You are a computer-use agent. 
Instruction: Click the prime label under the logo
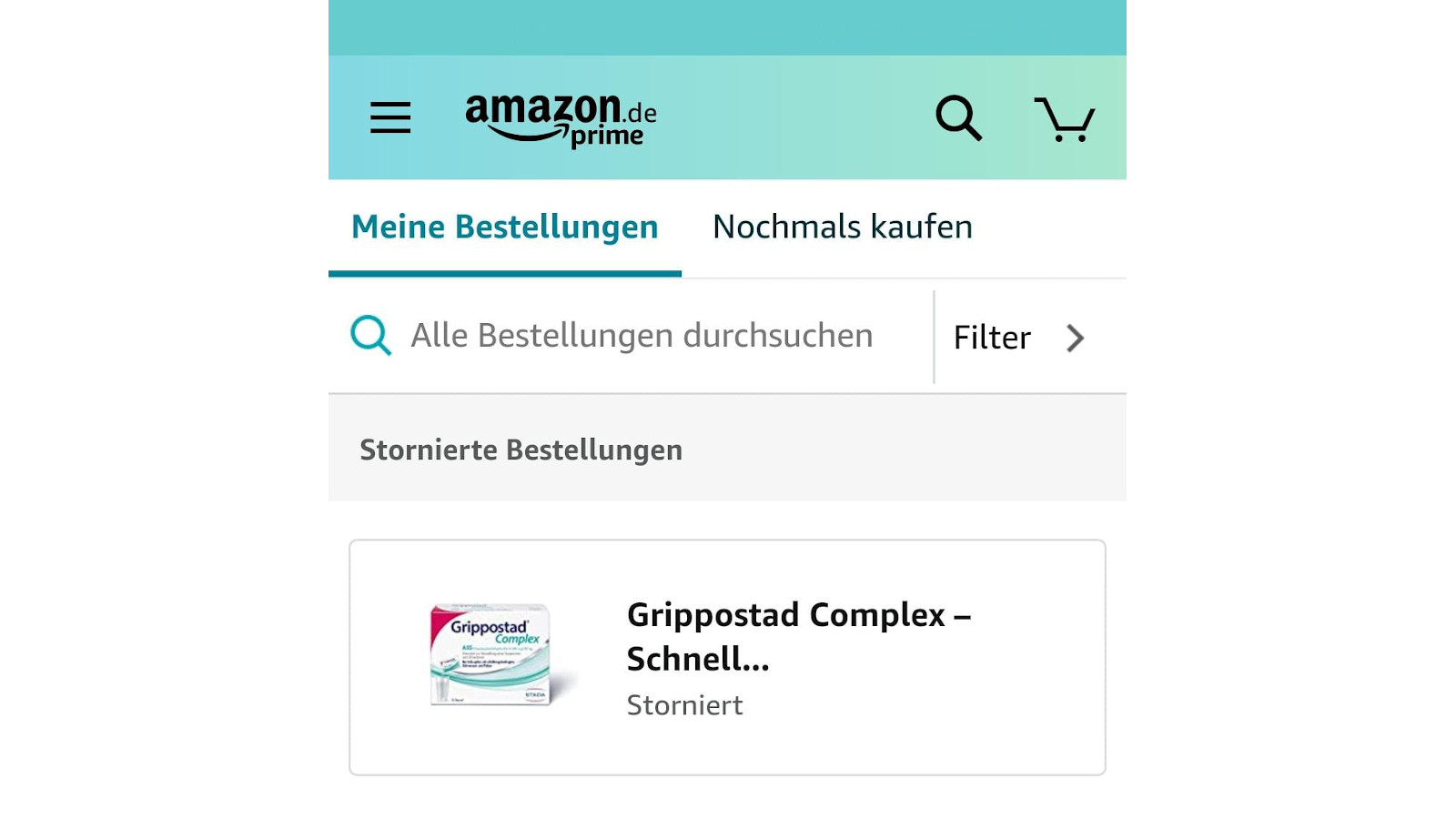coord(607,137)
